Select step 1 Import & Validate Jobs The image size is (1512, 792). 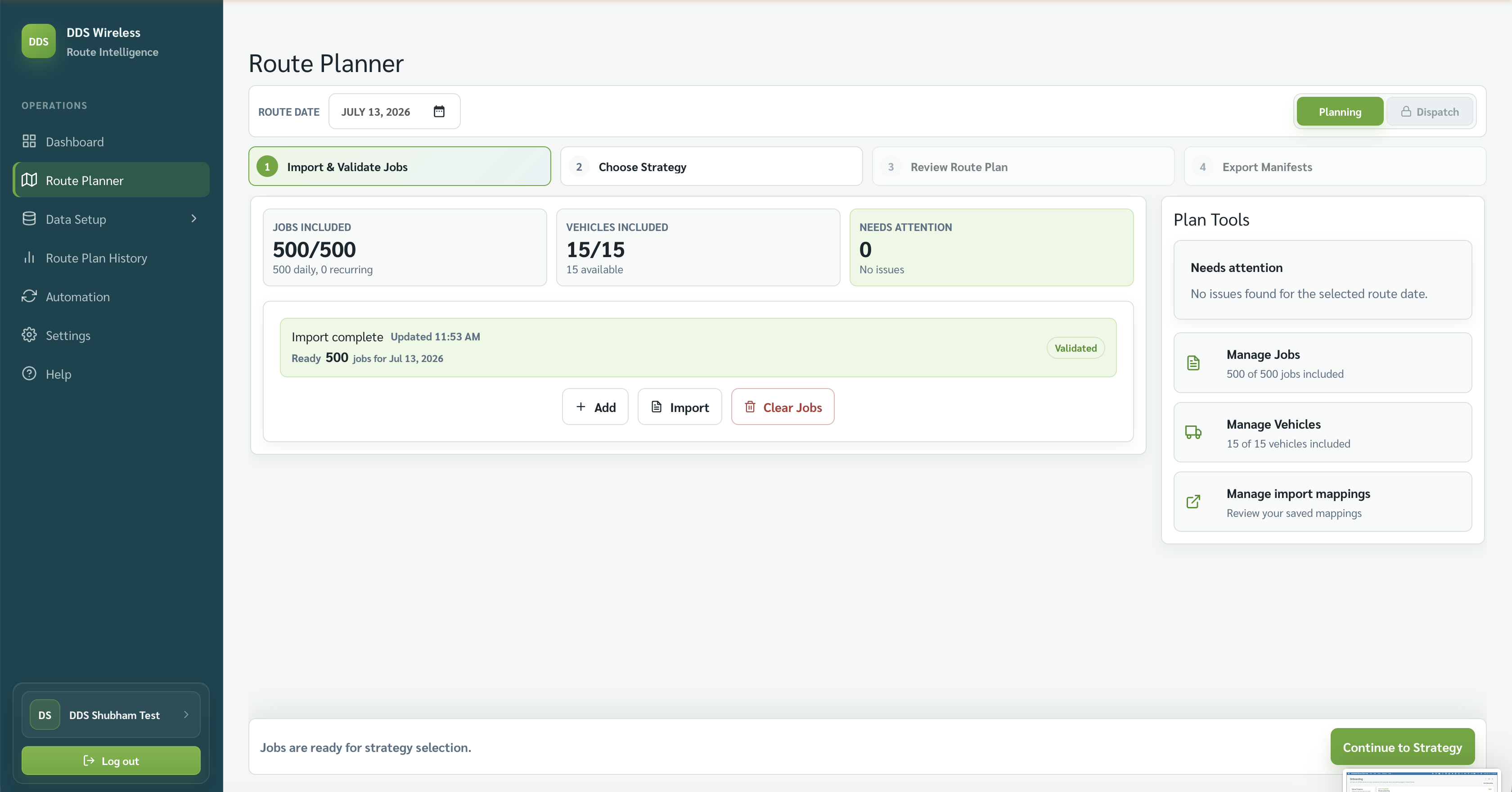400,167
